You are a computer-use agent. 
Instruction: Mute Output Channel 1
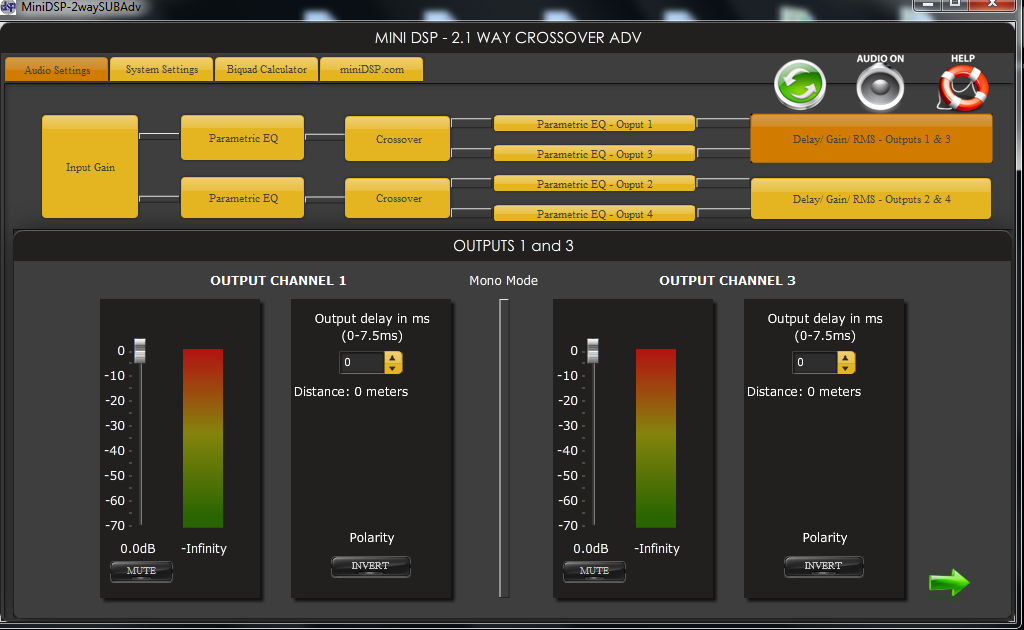pos(141,571)
